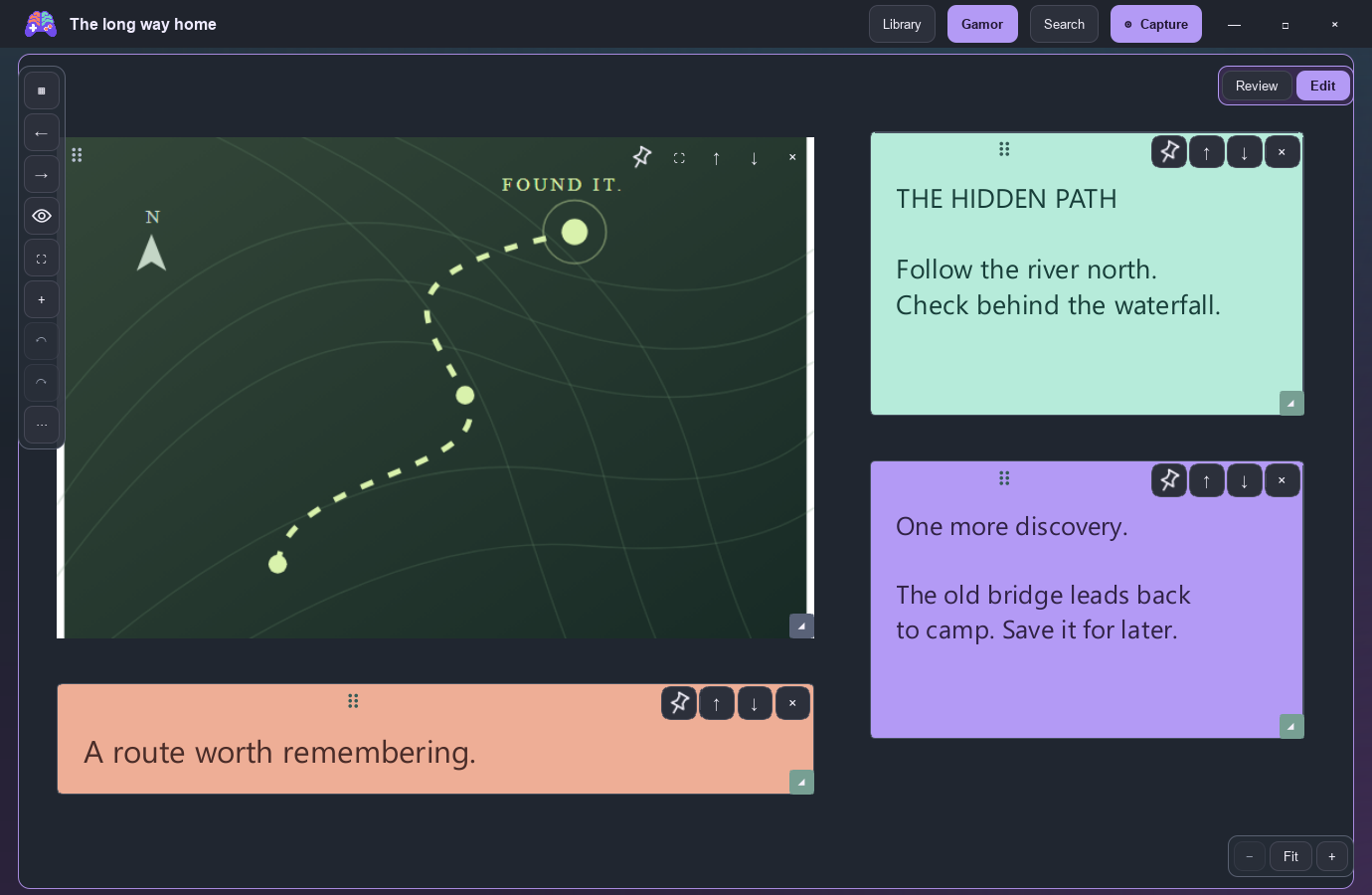Expand the map image to fullscreen
The width and height of the screenshot is (1372, 895).
pos(679,157)
